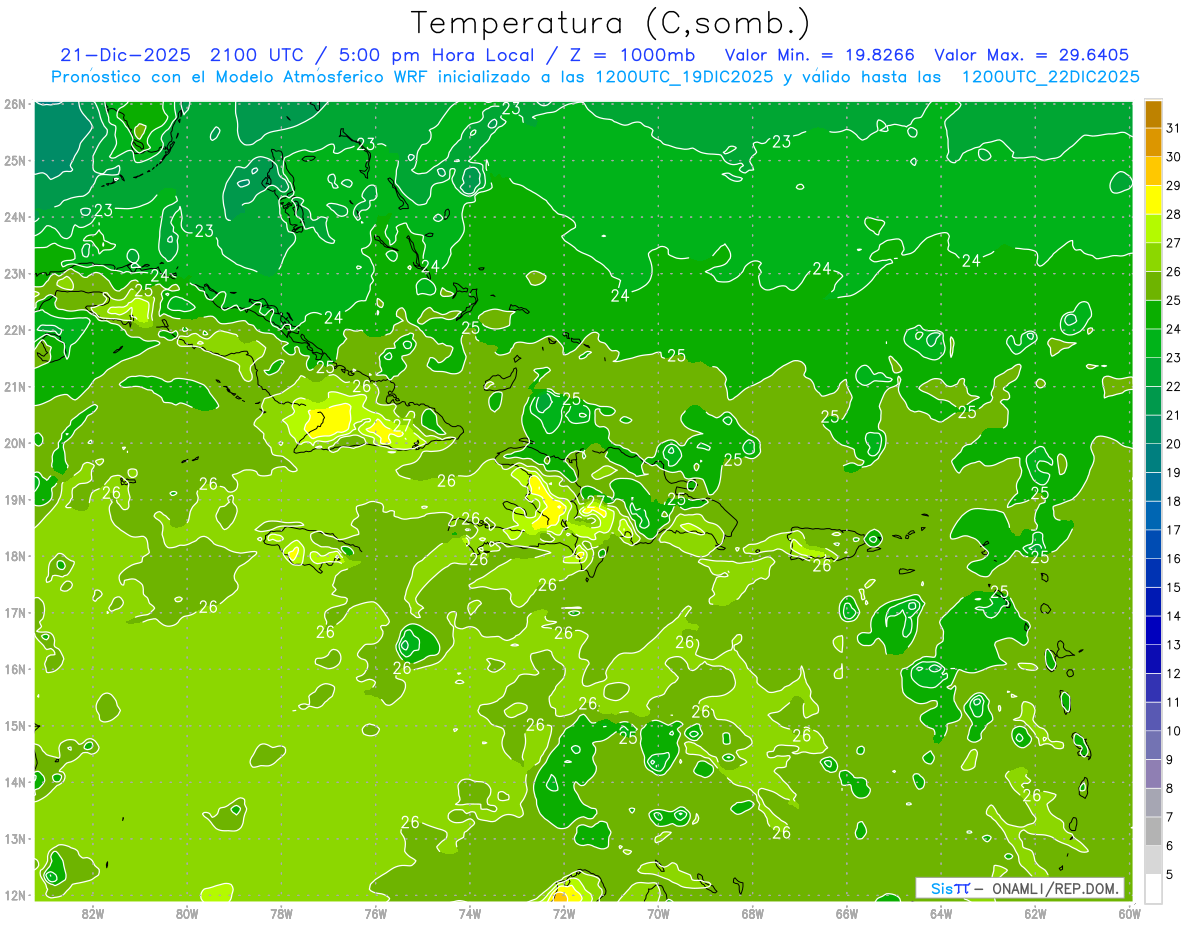Click the dark orange legend swatch above 31
1200x927 pixels.
pyautogui.click(x=1154, y=113)
